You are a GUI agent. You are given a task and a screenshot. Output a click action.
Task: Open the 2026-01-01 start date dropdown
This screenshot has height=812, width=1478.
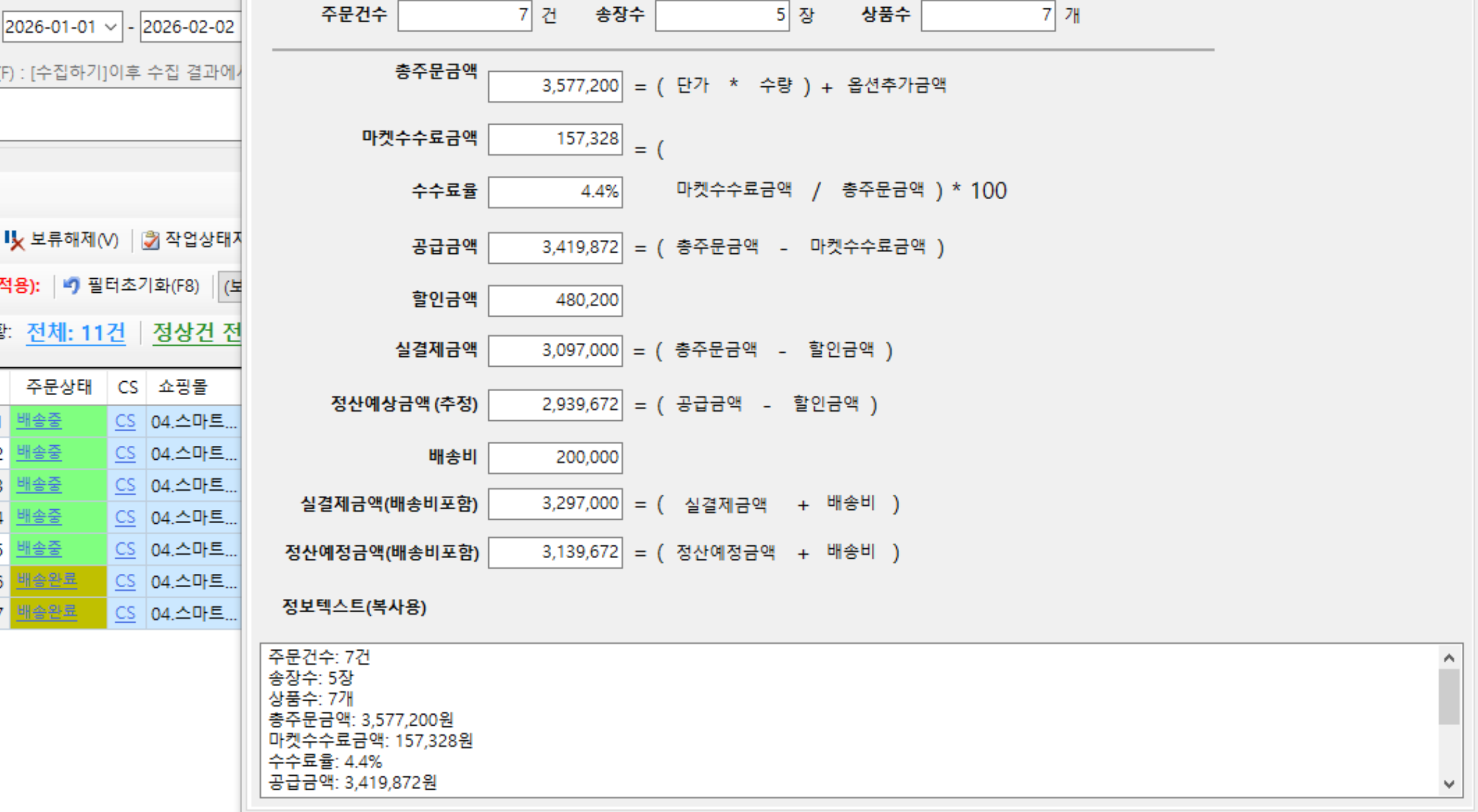pyautogui.click(x=111, y=27)
